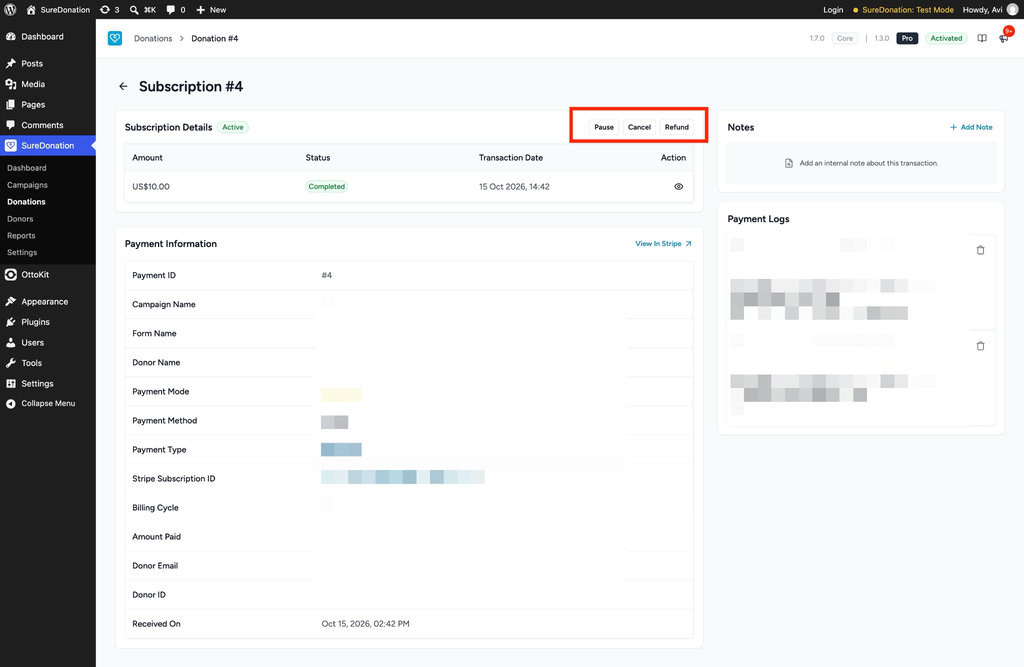
Task: Click the Completed status badge
Action: point(327,187)
